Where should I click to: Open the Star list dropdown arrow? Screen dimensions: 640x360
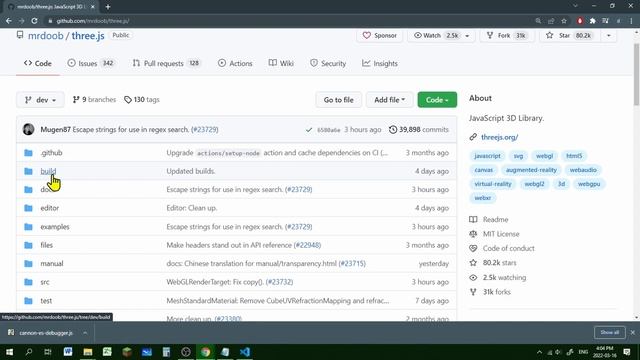[x=608, y=36]
